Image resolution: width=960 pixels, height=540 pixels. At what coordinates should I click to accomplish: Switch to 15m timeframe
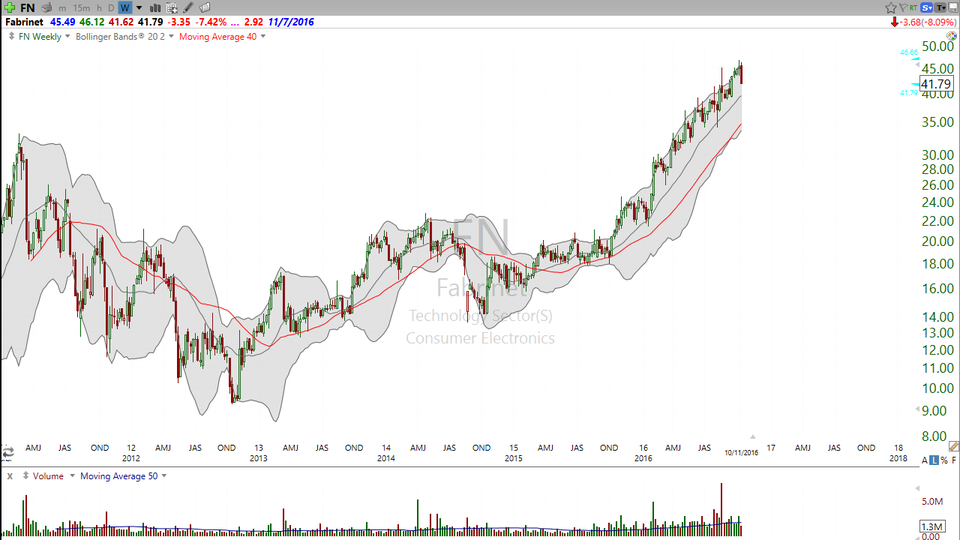[x=81, y=8]
